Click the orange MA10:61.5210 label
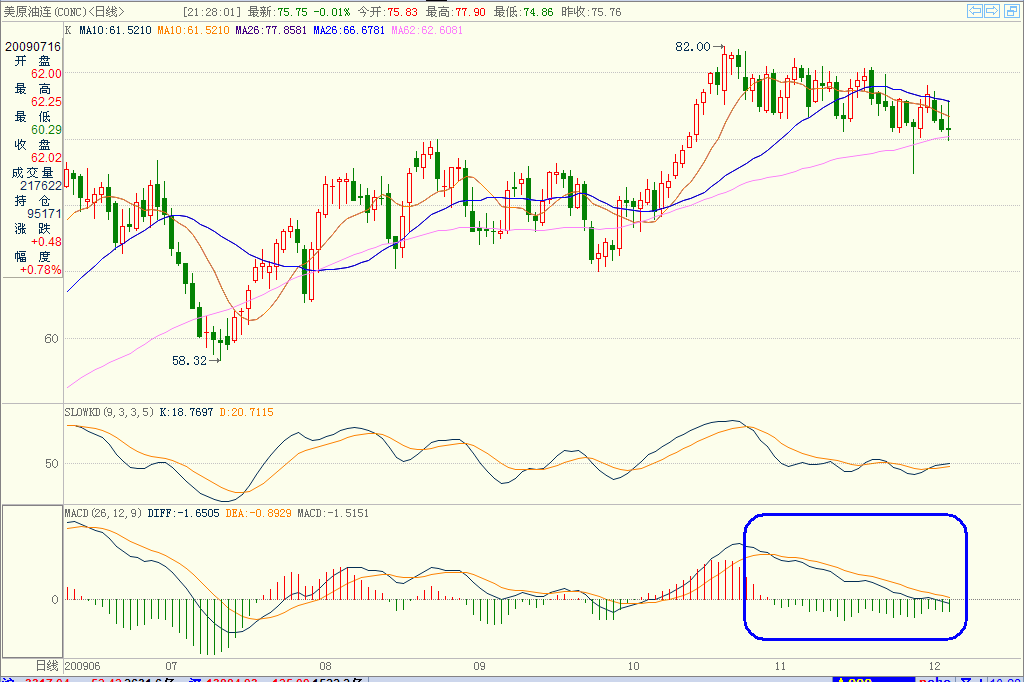Screen dimensions: 1024x682 click(x=193, y=30)
